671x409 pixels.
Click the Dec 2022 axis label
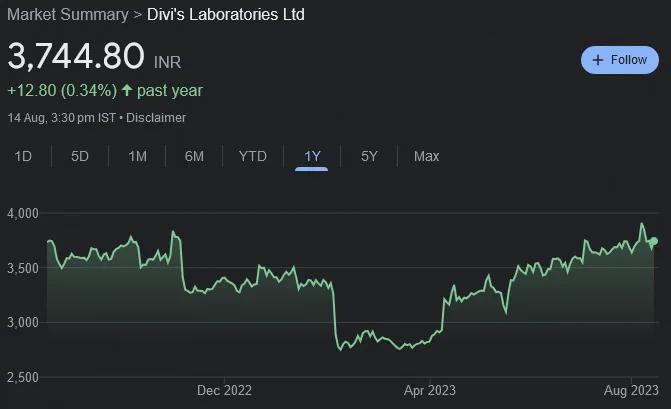tap(224, 391)
